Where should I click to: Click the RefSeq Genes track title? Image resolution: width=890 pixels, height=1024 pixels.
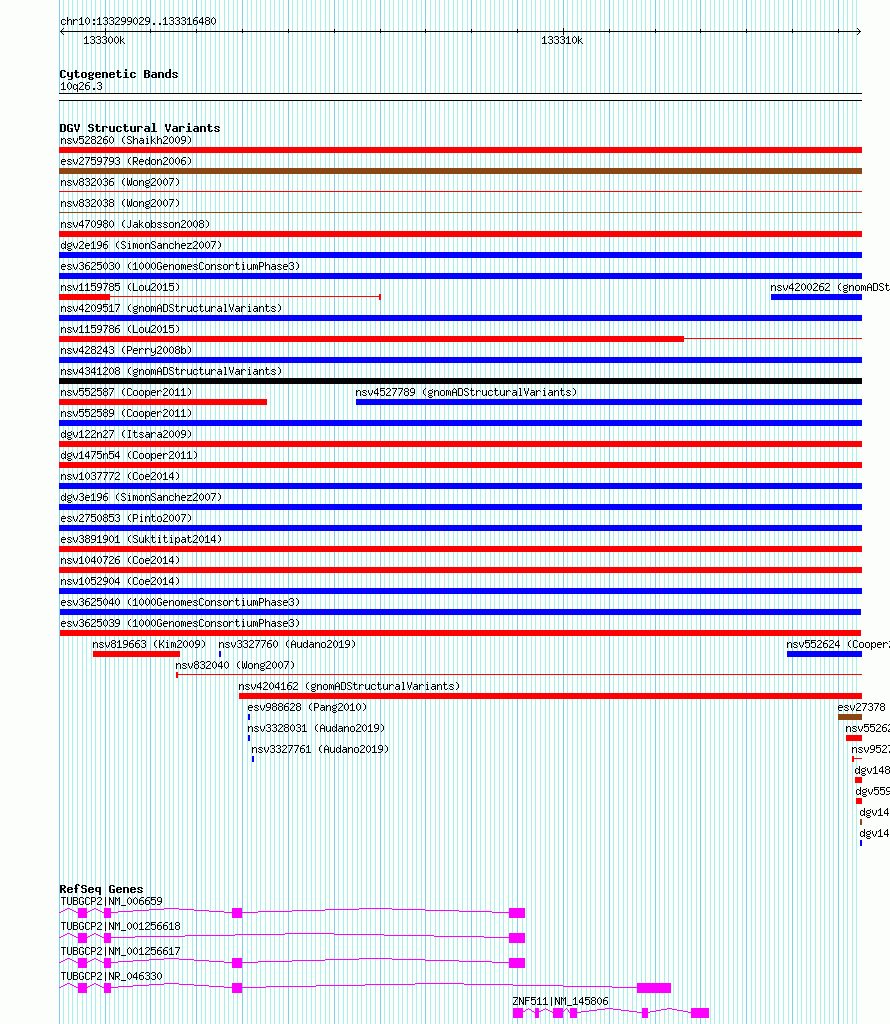[x=101, y=889]
